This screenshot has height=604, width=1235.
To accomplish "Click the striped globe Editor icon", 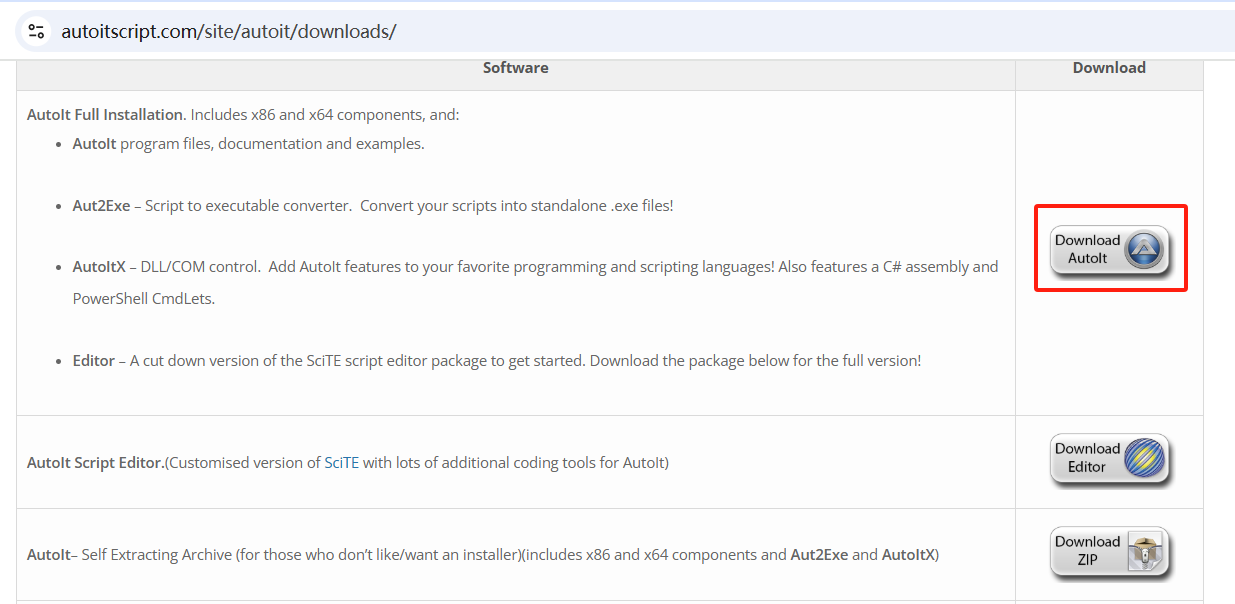I will (1144, 459).
